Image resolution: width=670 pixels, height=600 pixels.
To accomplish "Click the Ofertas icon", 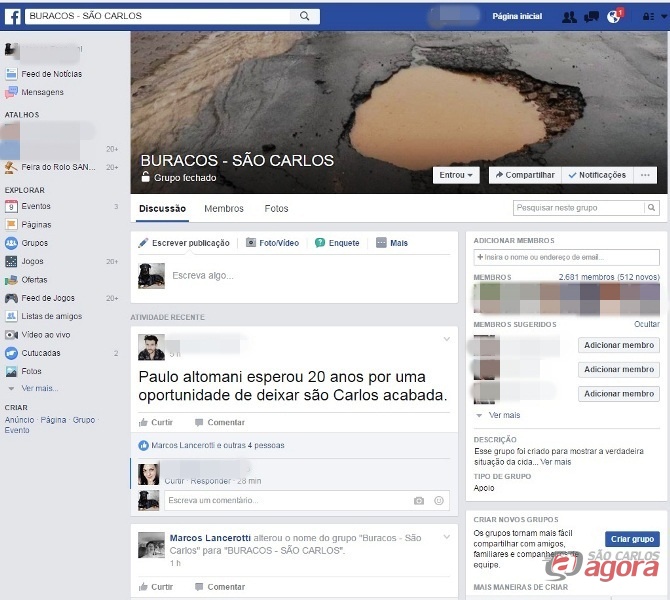I will (11, 280).
